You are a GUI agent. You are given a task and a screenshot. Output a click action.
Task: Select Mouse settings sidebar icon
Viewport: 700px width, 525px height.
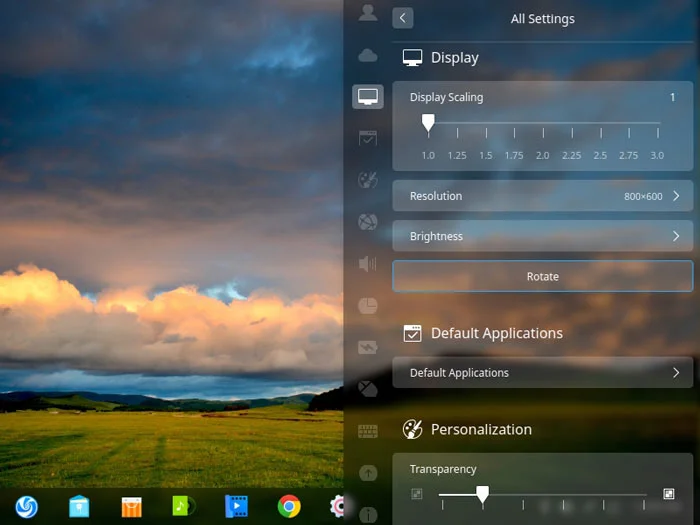tap(368, 388)
